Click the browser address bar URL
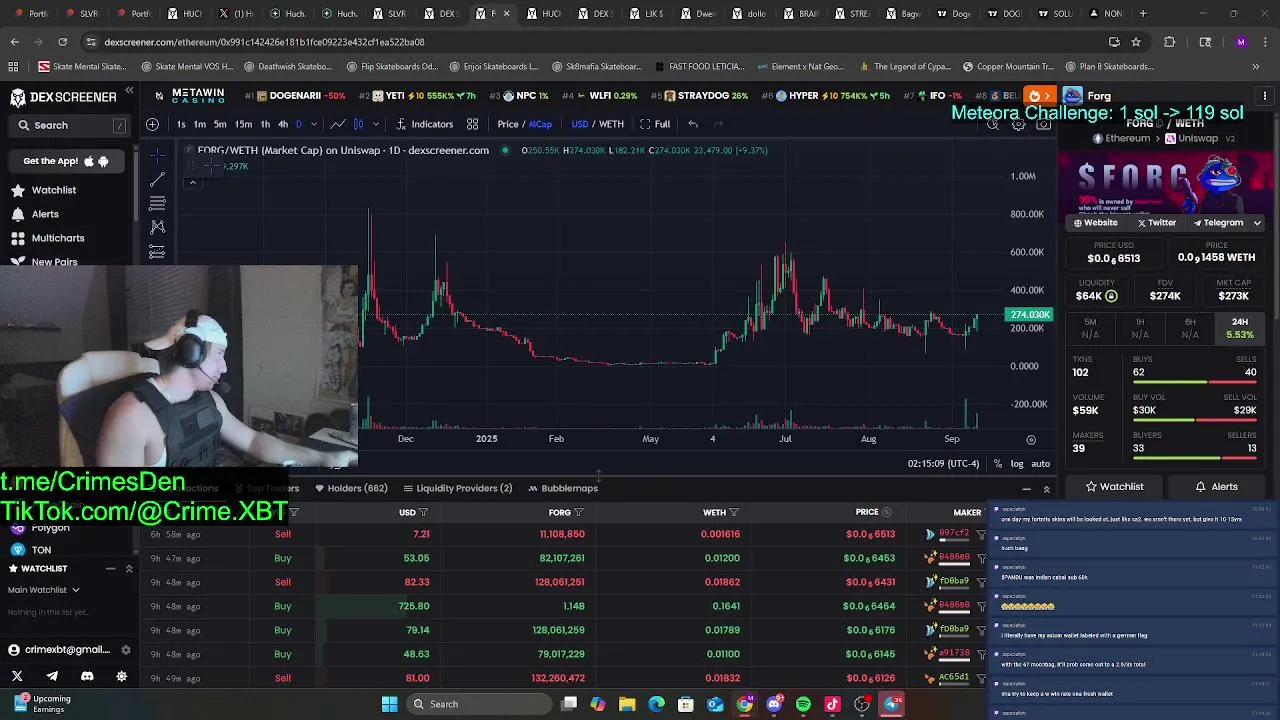1280x720 pixels. (264, 42)
